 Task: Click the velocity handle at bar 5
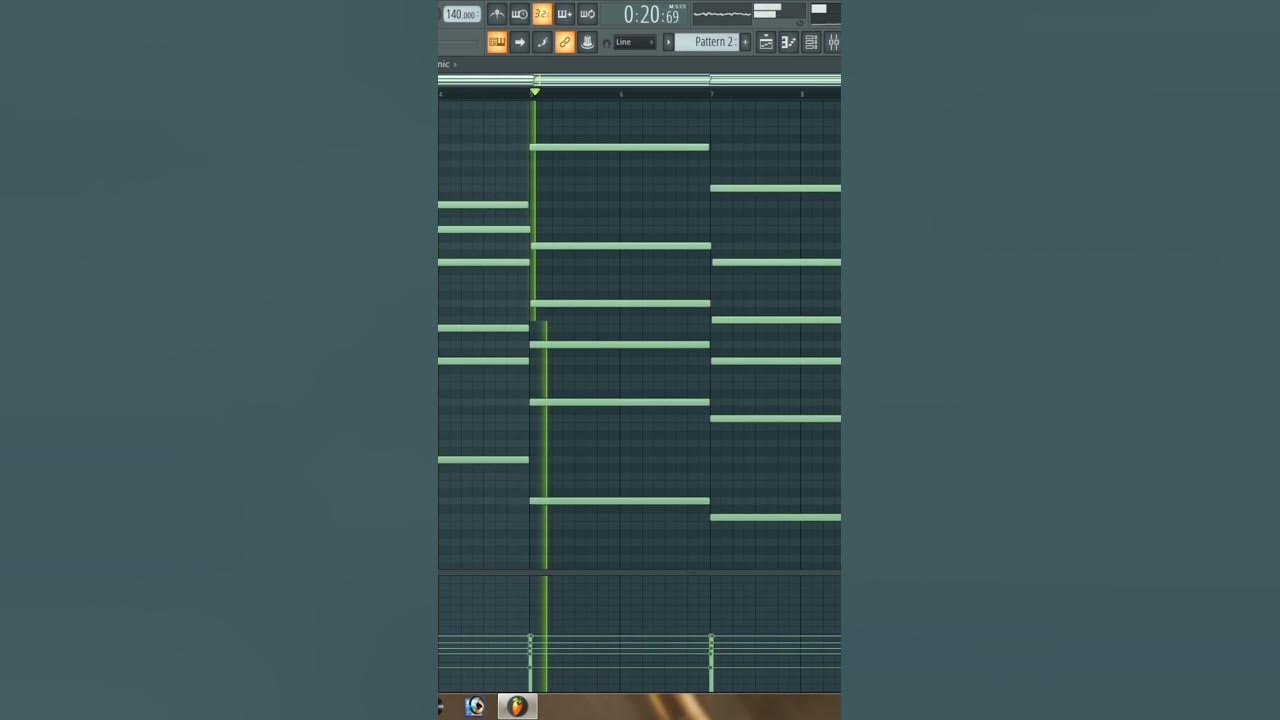pyautogui.click(x=530, y=638)
